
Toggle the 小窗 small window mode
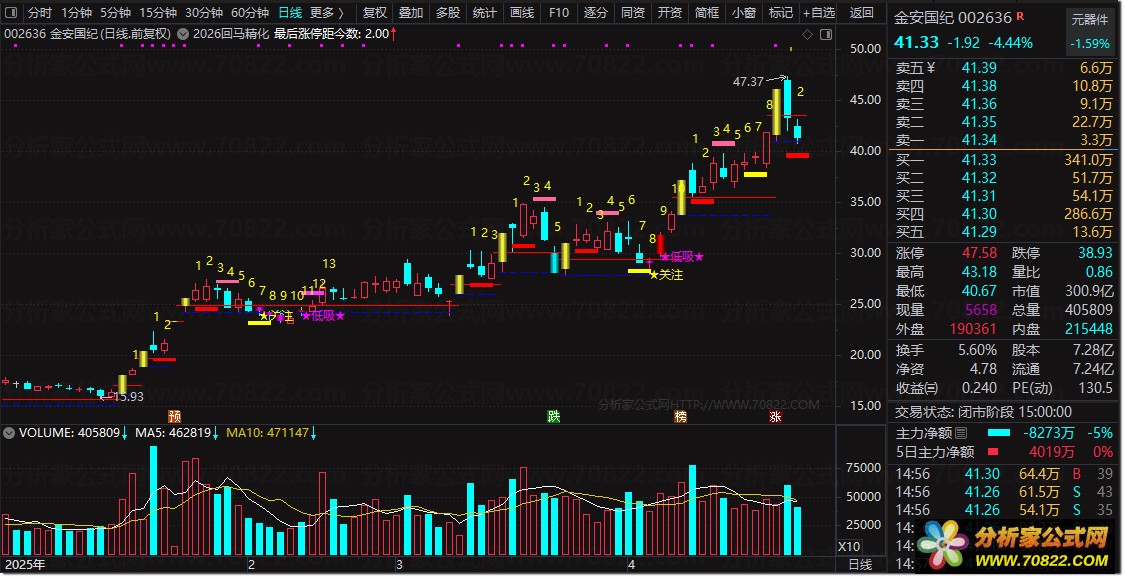743,13
